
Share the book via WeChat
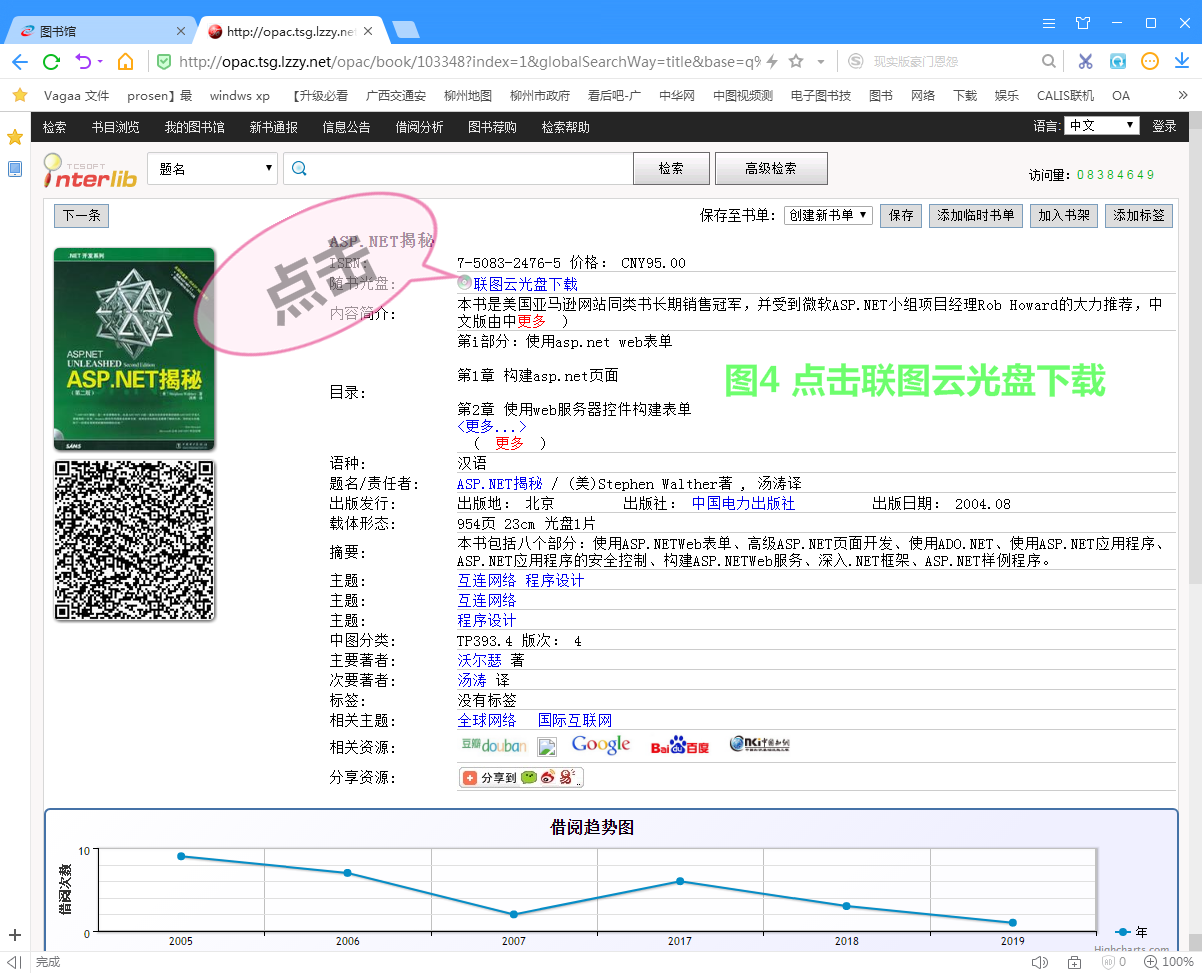[529, 776]
